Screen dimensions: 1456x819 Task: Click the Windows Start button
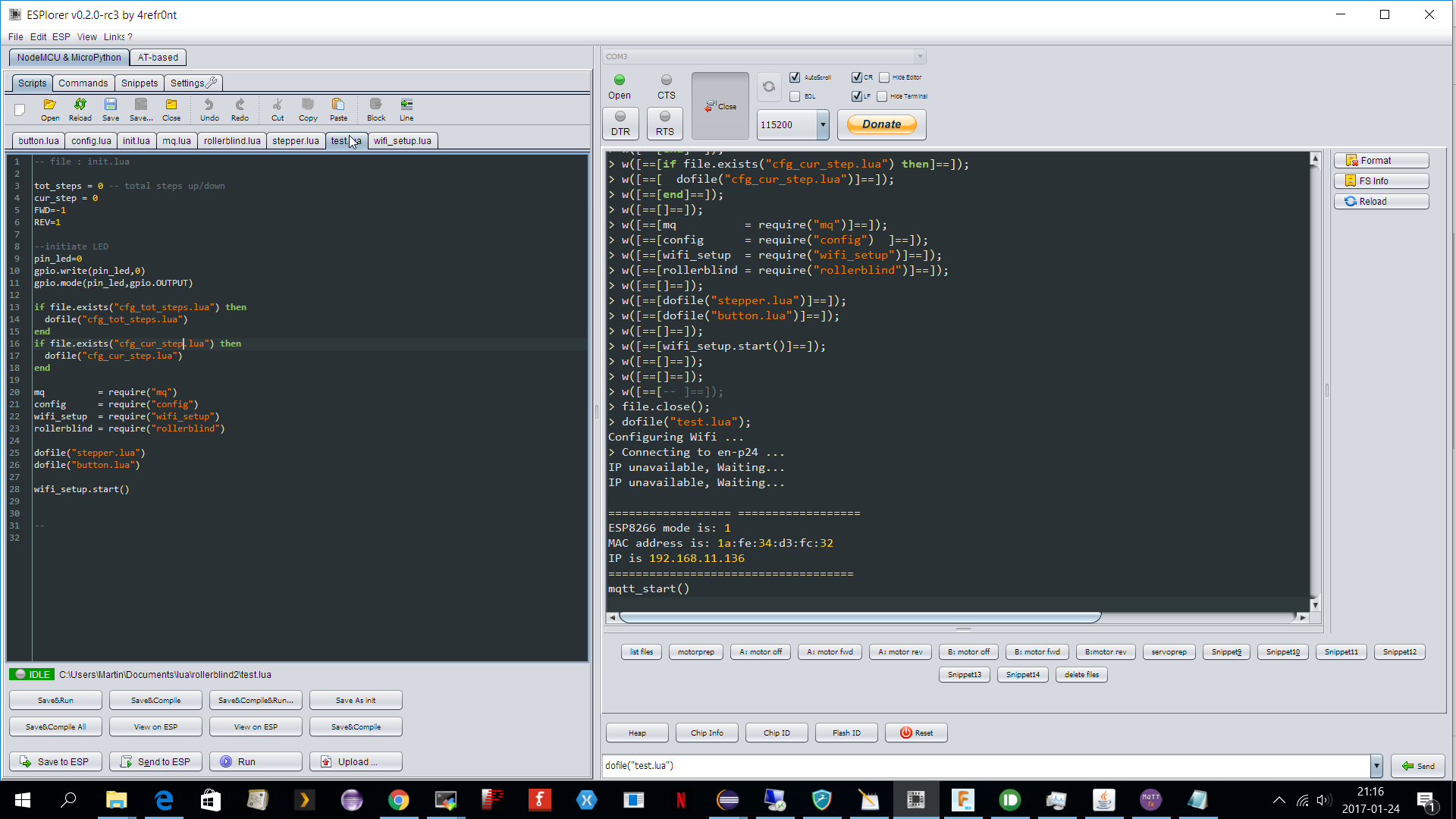(x=22, y=800)
